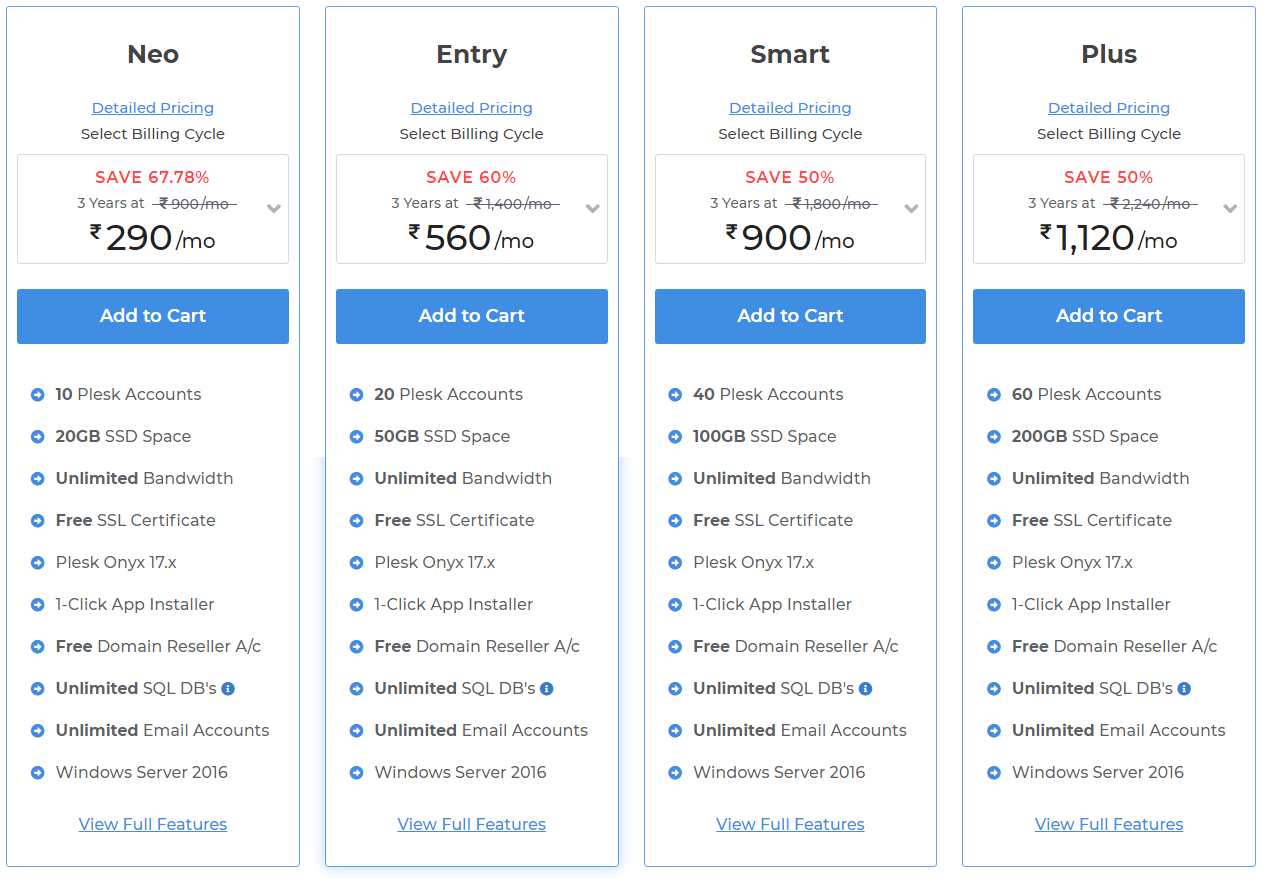Add the Entry plan to cart
Screen dimensions: 1268x879
(x=472, y=316)
